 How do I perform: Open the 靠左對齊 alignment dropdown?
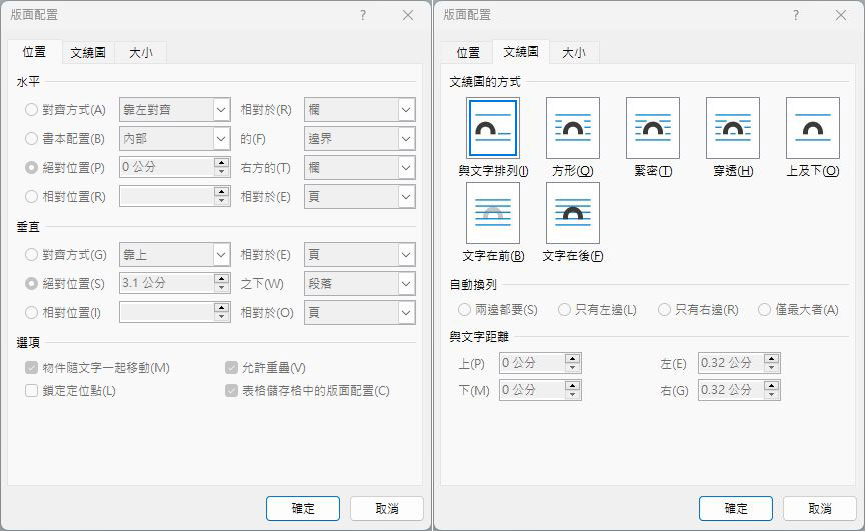222,109
